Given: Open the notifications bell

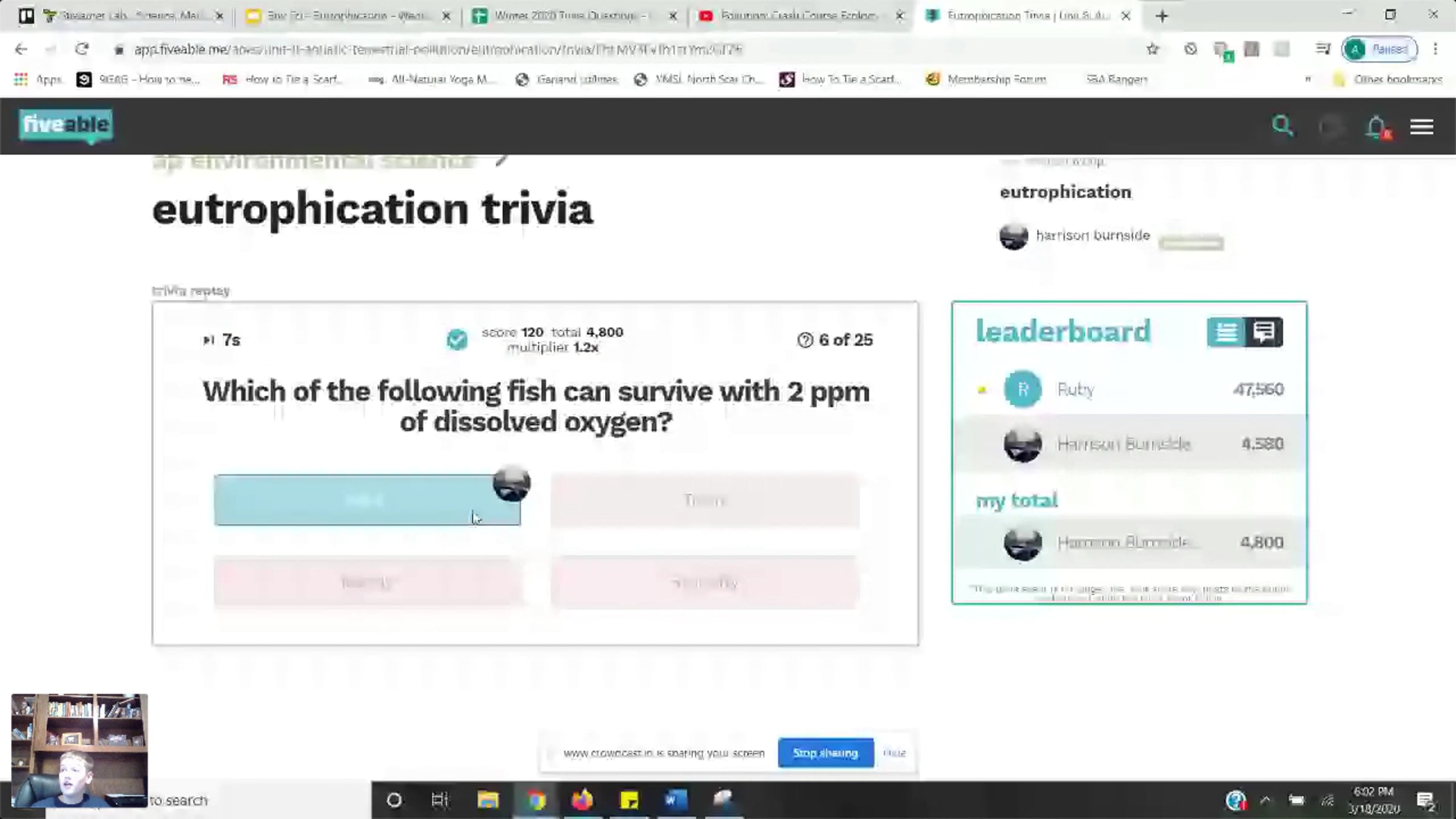Looking at the screenshot, I should coord(1376,127).
